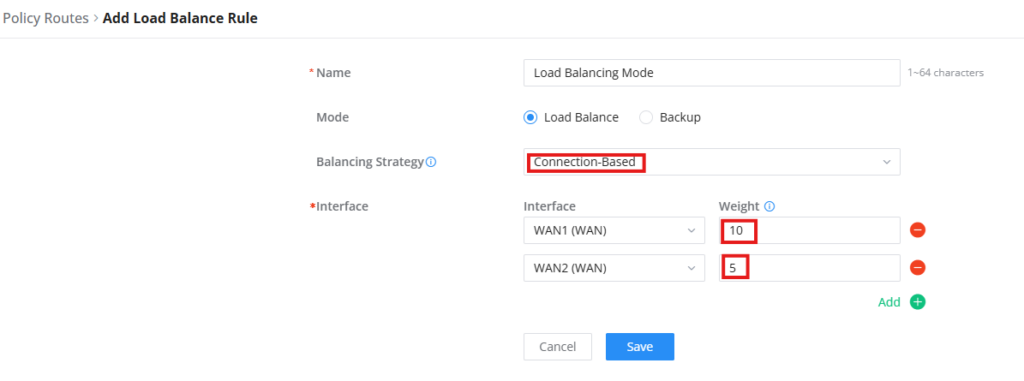Click the Interface column header above WAN1

549,207
